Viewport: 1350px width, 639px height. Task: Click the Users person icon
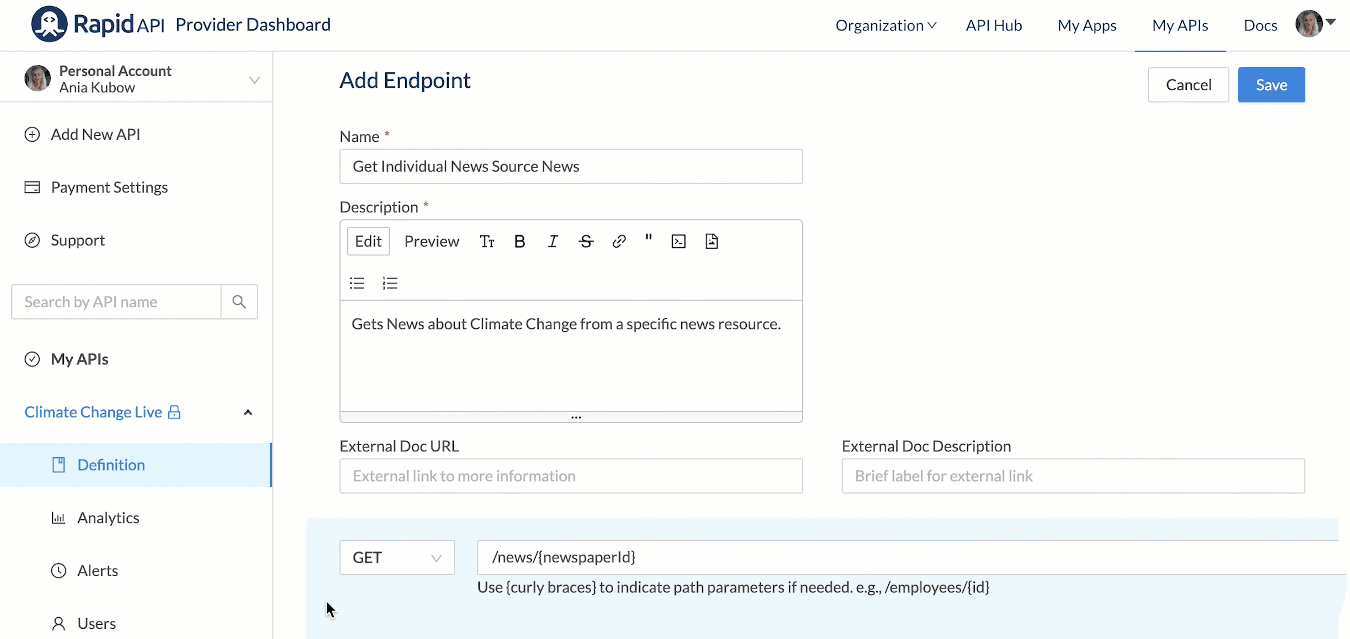(x=58, y=624)
